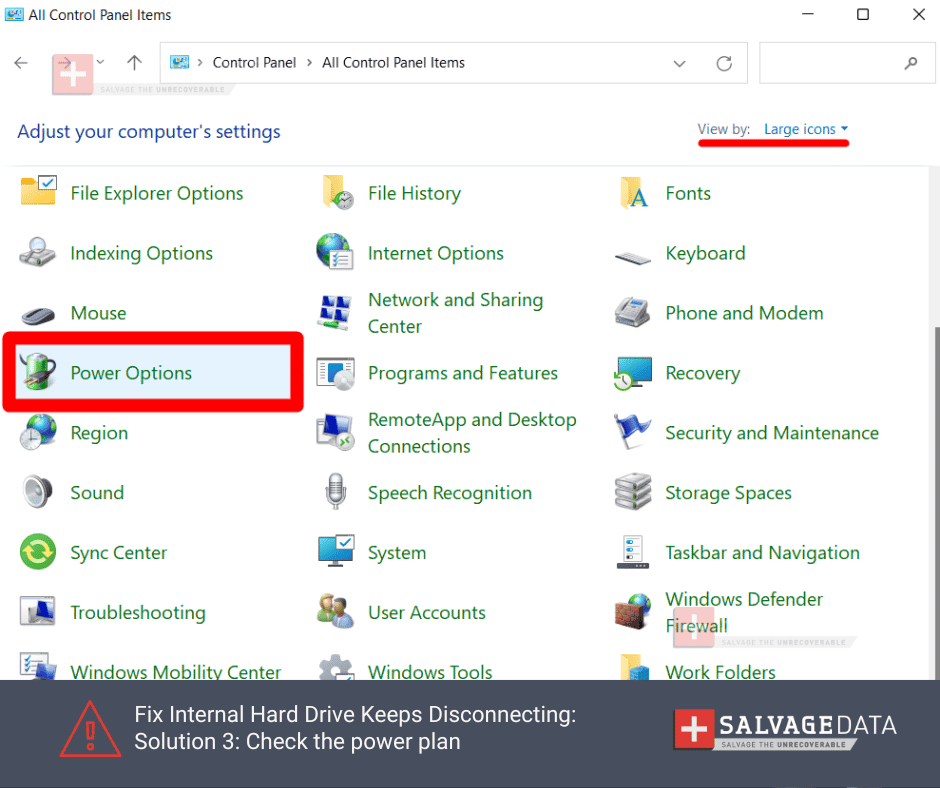Click the Power Options battery icon

38,372
